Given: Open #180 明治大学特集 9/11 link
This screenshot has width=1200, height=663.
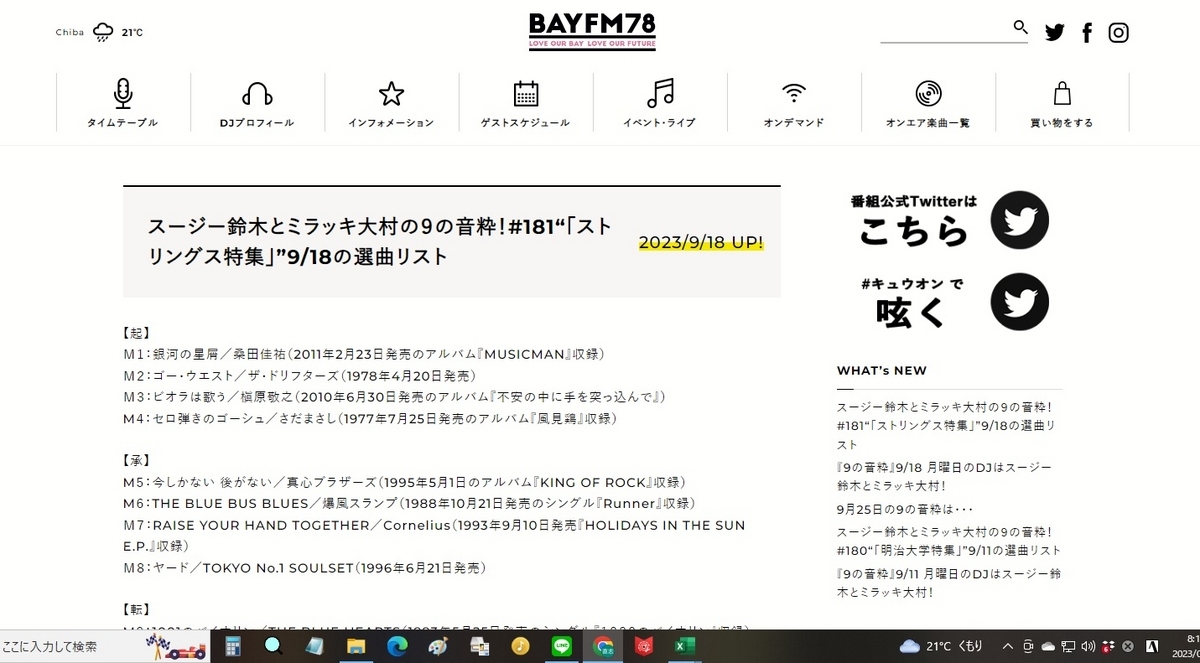Looking at the screenshot, I should click(949, 541).
